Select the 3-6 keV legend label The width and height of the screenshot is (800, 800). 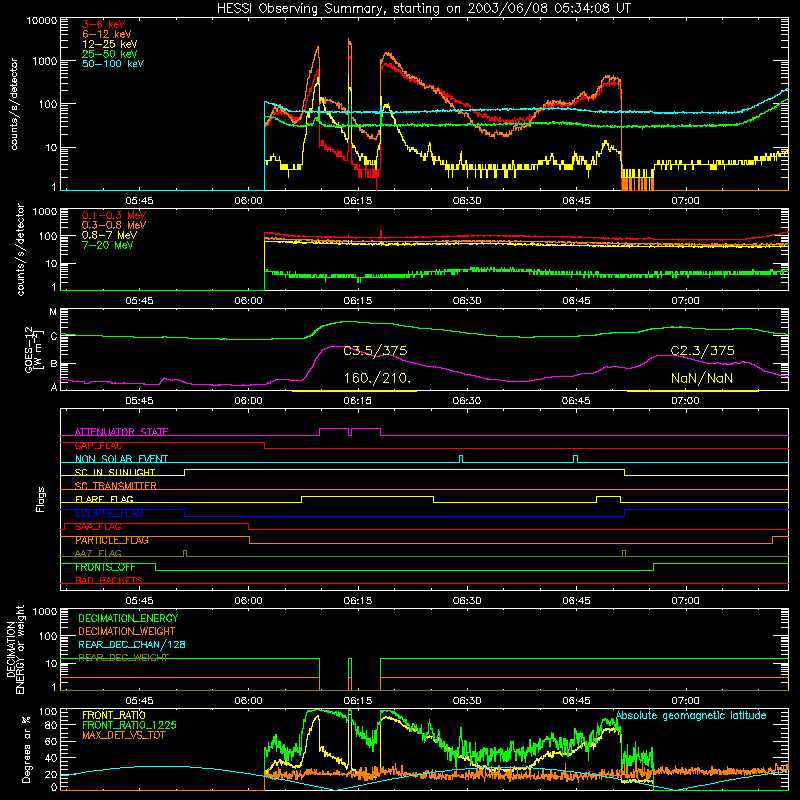104,24
